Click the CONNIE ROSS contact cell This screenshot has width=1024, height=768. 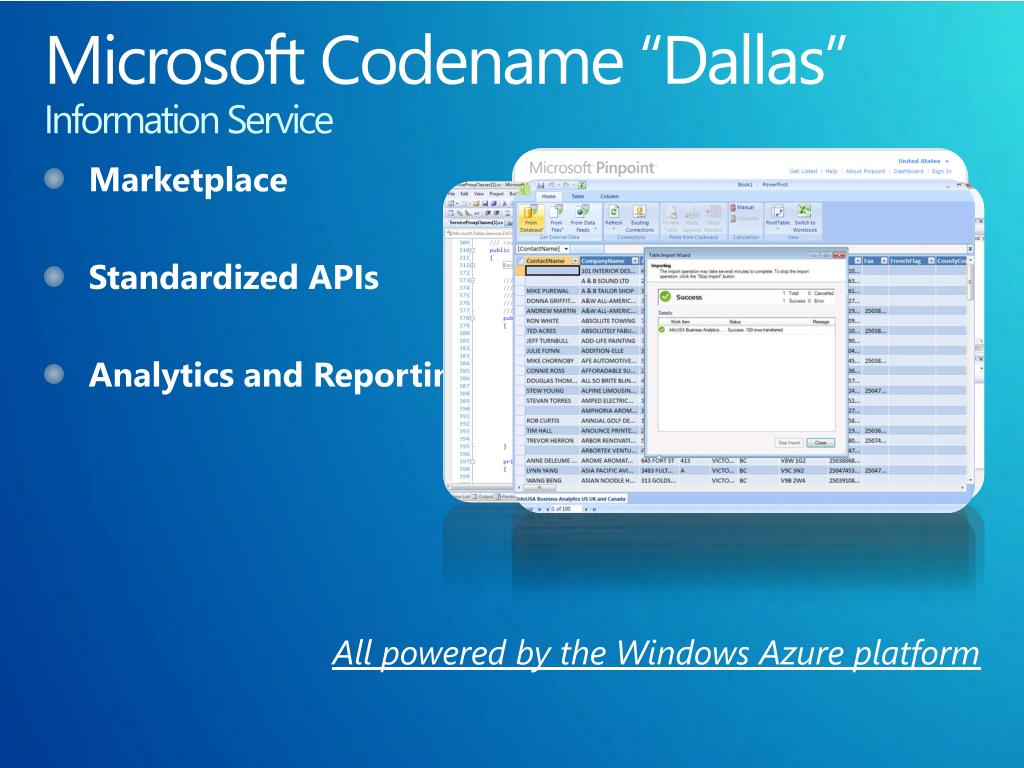click(552, 371)
